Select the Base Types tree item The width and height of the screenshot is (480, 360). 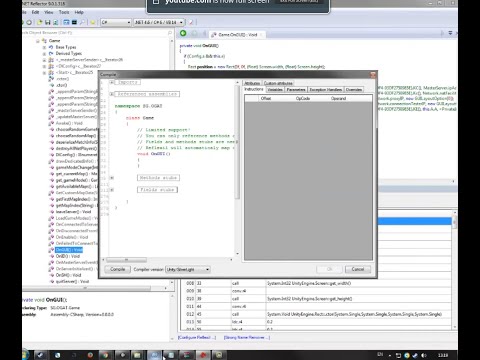point(66,47)
